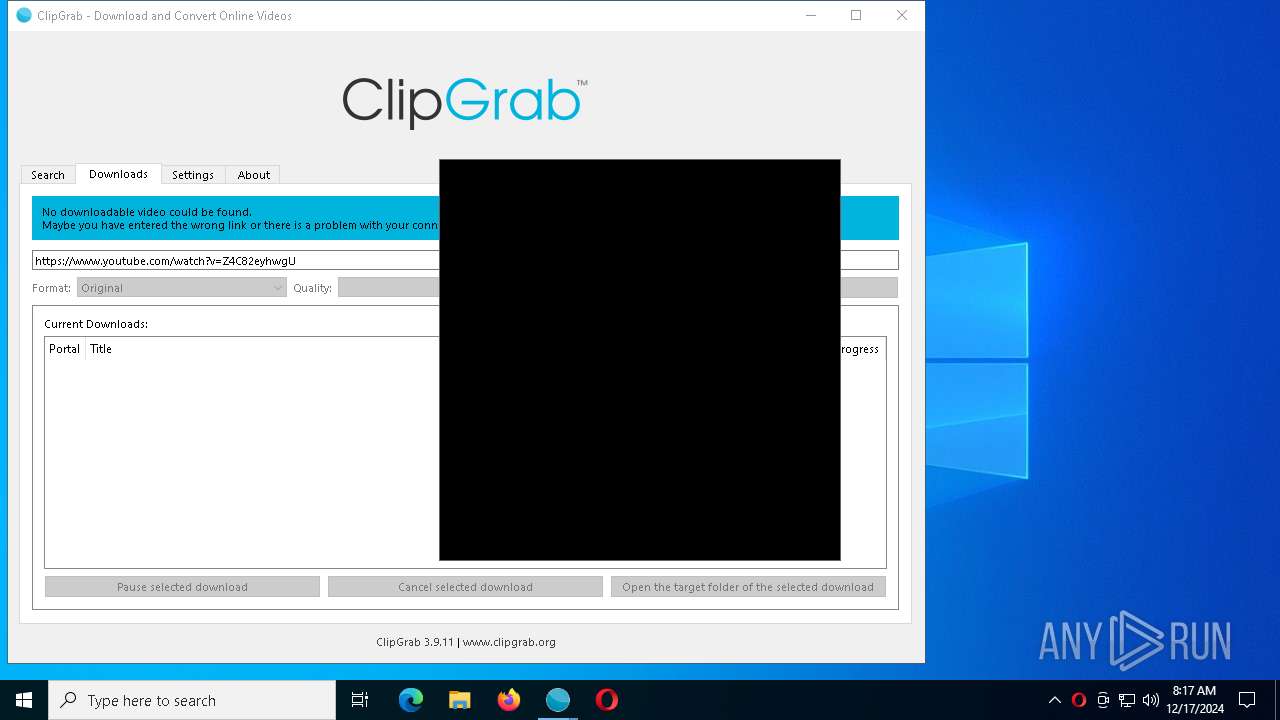This screenshot has width=1280, height=720.
Task: Click Opera icon in system tray
Action: coord(1079,700)
